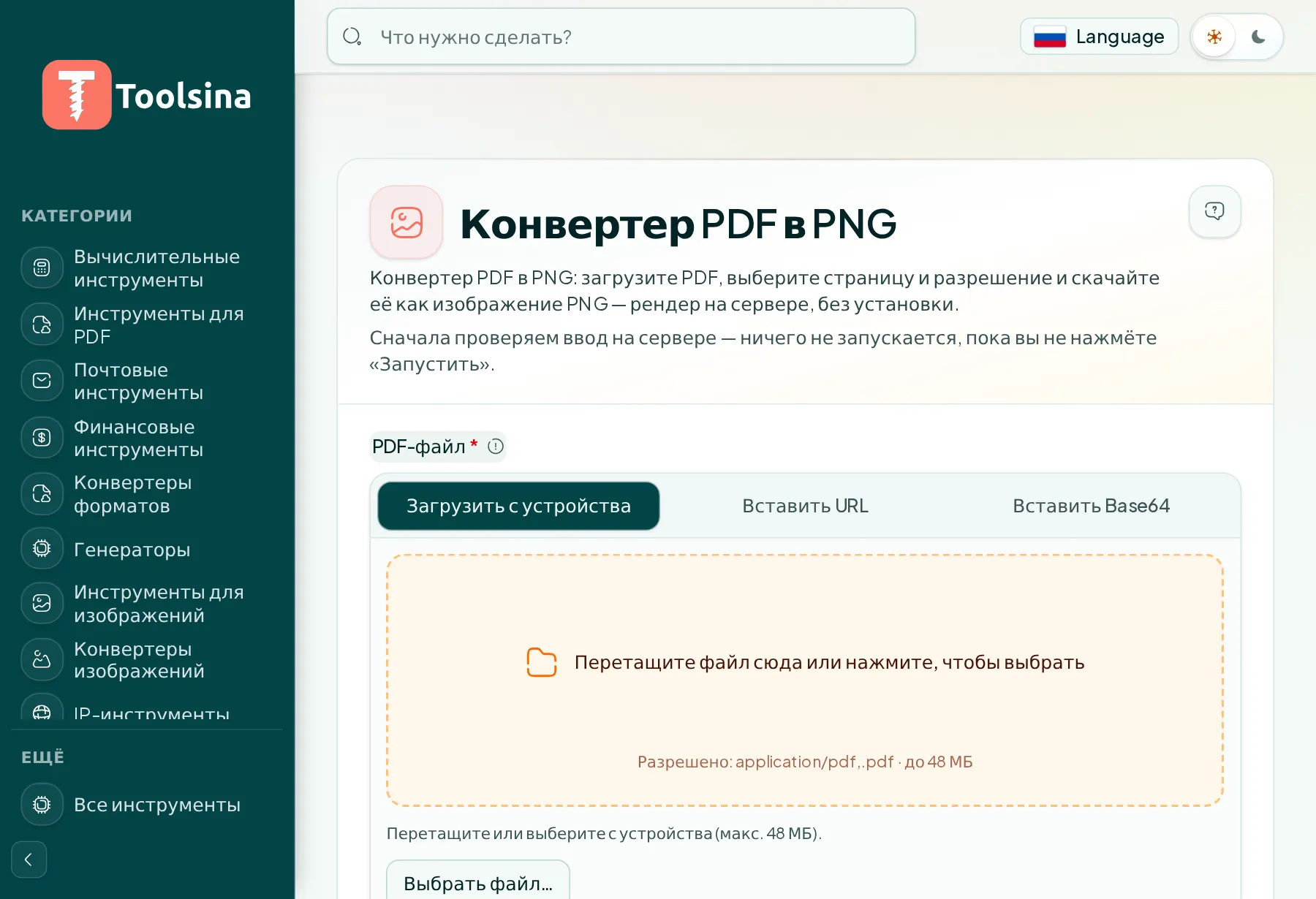1316x899 pixels.
Task: Click the Toolsina logo icon
Action: coord(77,95)
